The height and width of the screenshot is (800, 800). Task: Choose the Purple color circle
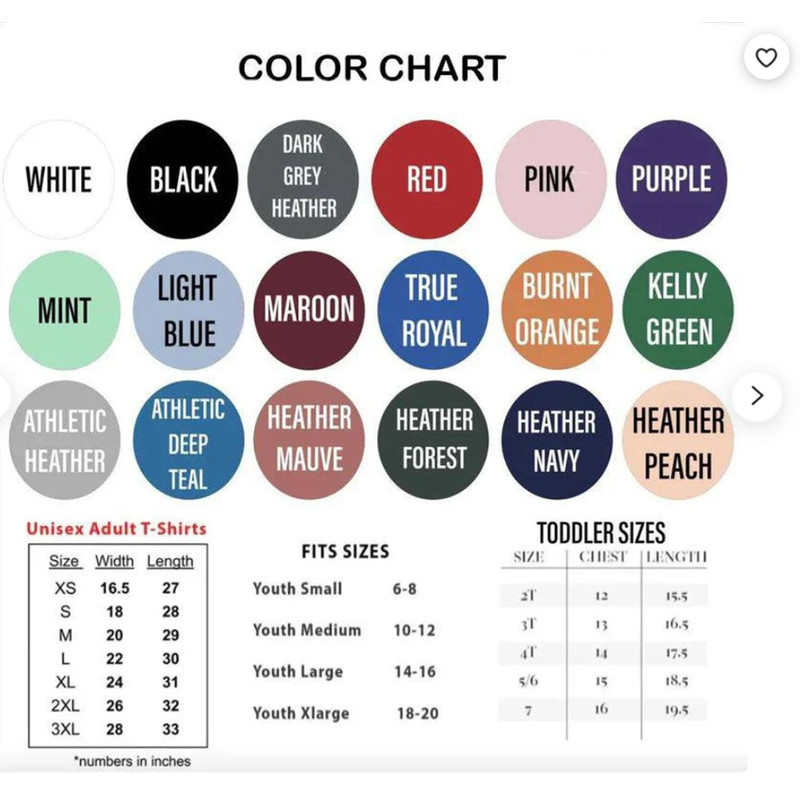(671, 180)
